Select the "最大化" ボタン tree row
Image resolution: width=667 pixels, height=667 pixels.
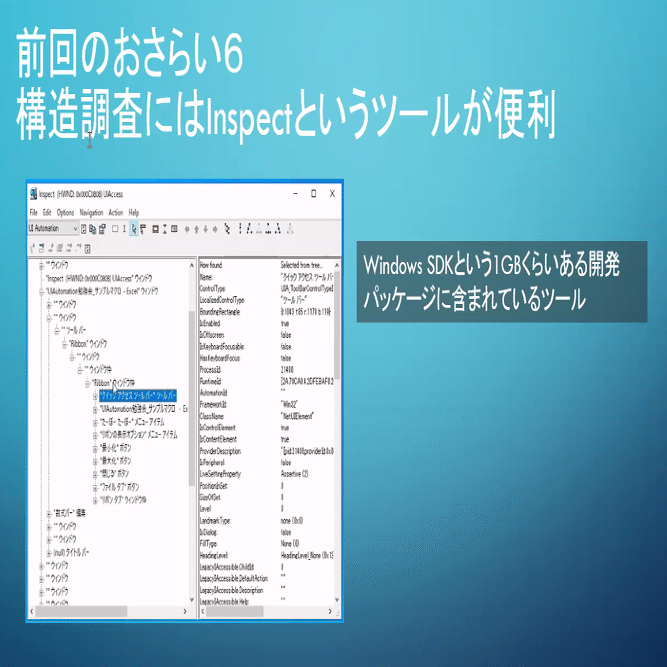(115, 461)
